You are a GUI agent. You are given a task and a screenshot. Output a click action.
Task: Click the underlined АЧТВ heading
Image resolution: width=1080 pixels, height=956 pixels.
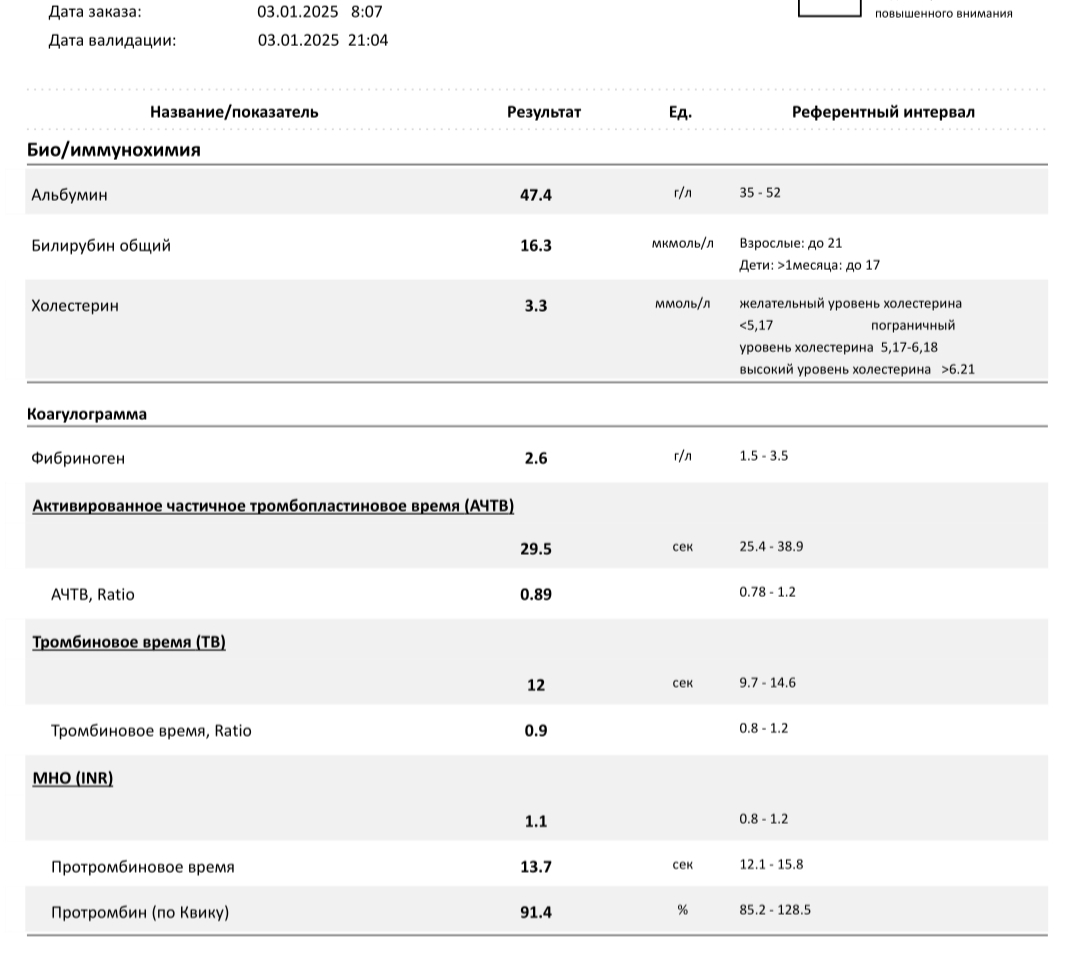273,506
